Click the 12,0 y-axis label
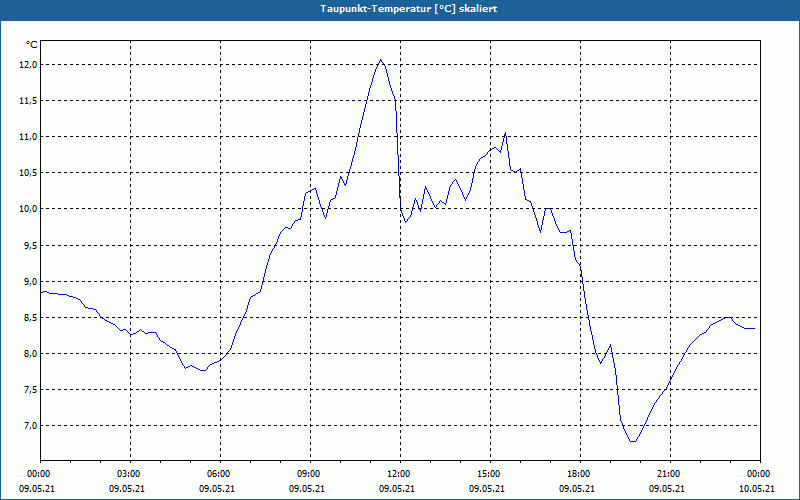 tap(29, 64)
